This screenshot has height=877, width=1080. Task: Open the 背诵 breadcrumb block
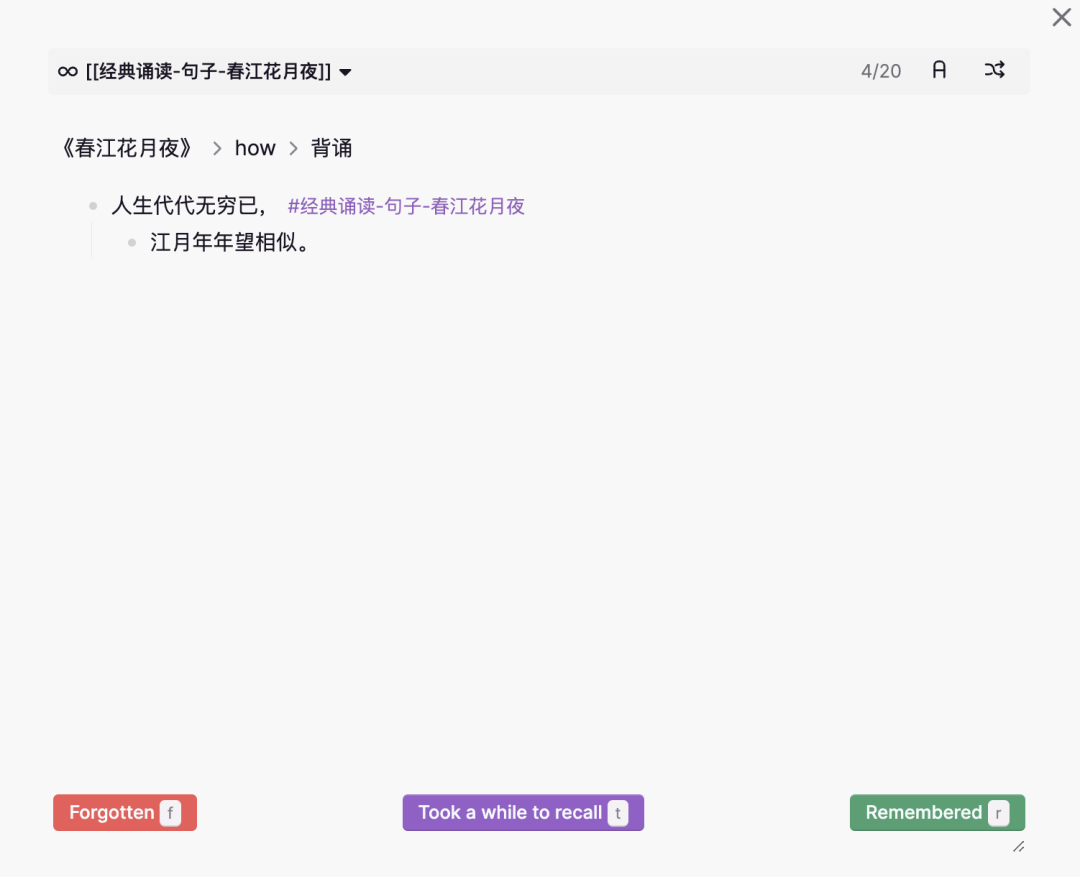coord(331,148)
